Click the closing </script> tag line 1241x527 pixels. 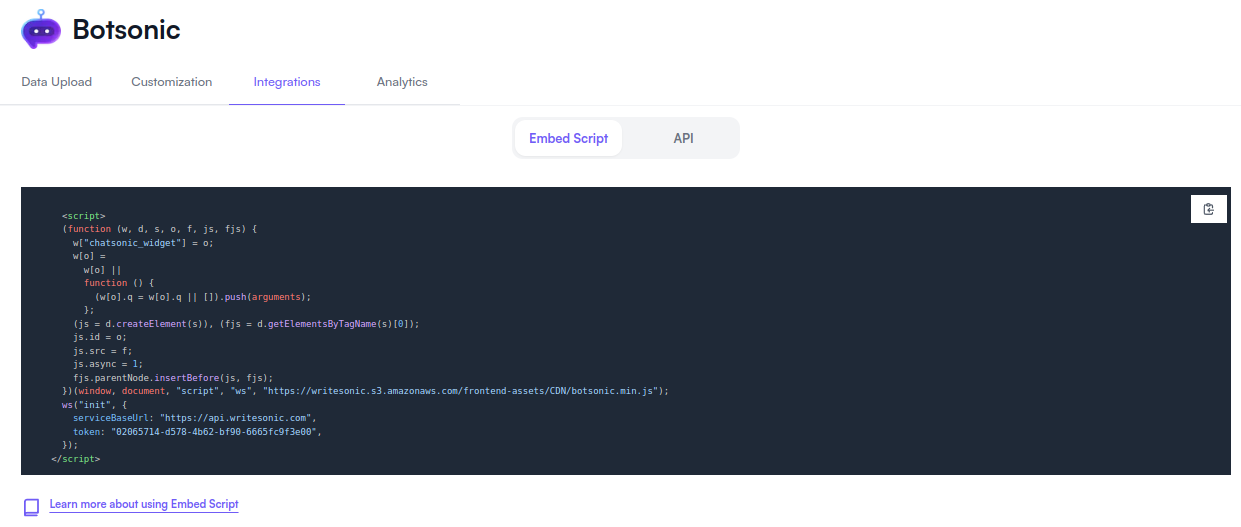tap(75, 458)
